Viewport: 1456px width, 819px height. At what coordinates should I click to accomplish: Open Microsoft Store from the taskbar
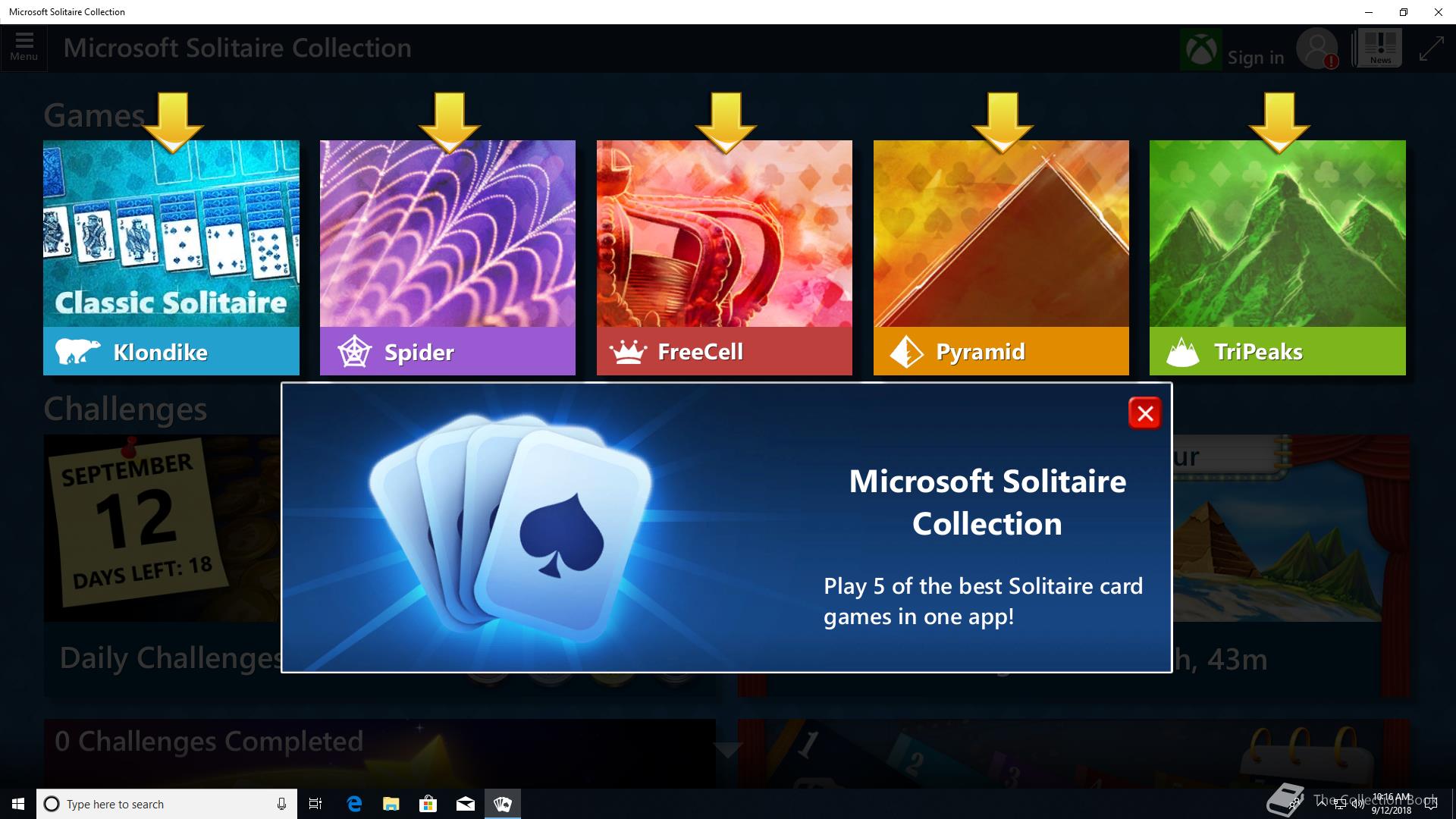coord(428,804)
